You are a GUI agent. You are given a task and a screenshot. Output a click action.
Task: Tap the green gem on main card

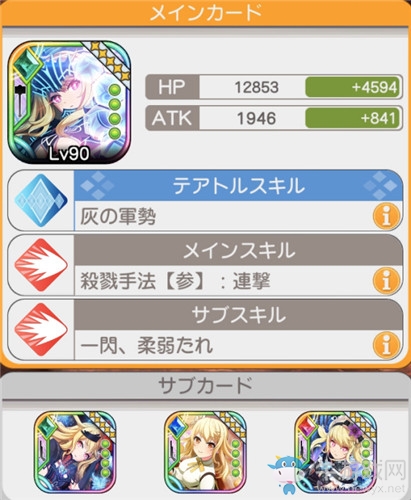(x=27, y=64)
